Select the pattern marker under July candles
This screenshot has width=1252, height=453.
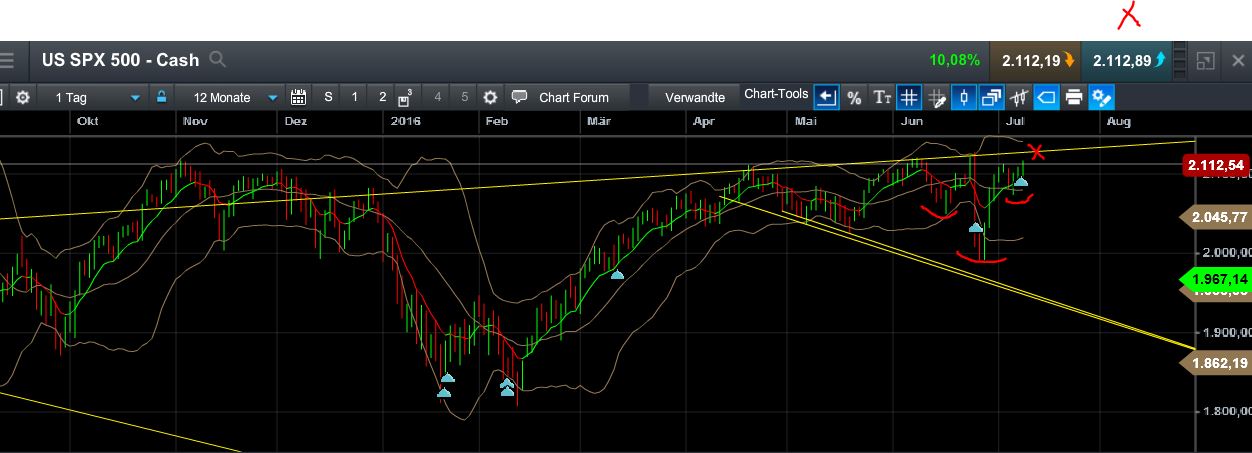click(1021, 181)
